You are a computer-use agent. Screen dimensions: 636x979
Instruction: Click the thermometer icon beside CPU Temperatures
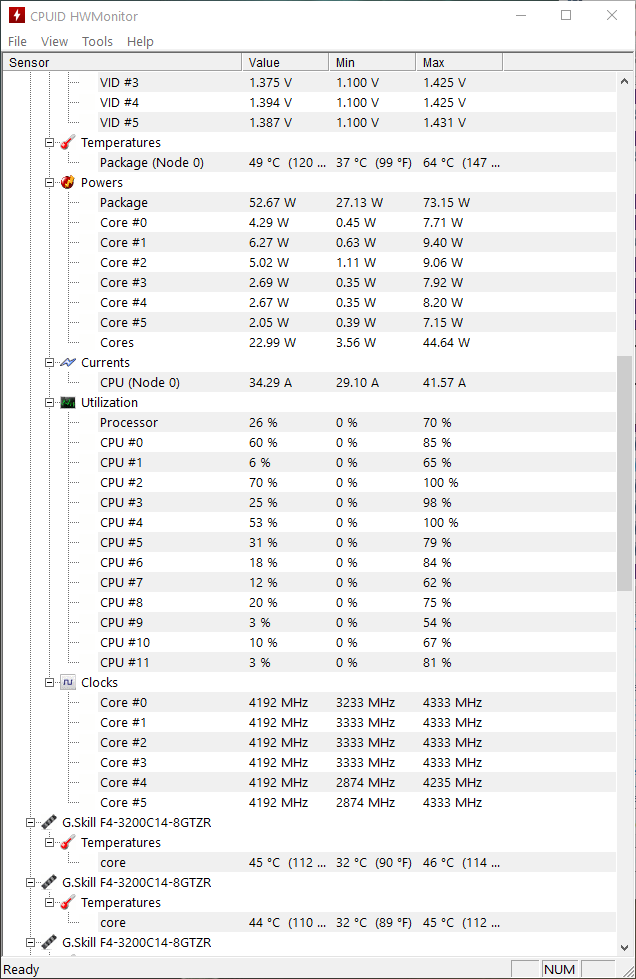67,142
